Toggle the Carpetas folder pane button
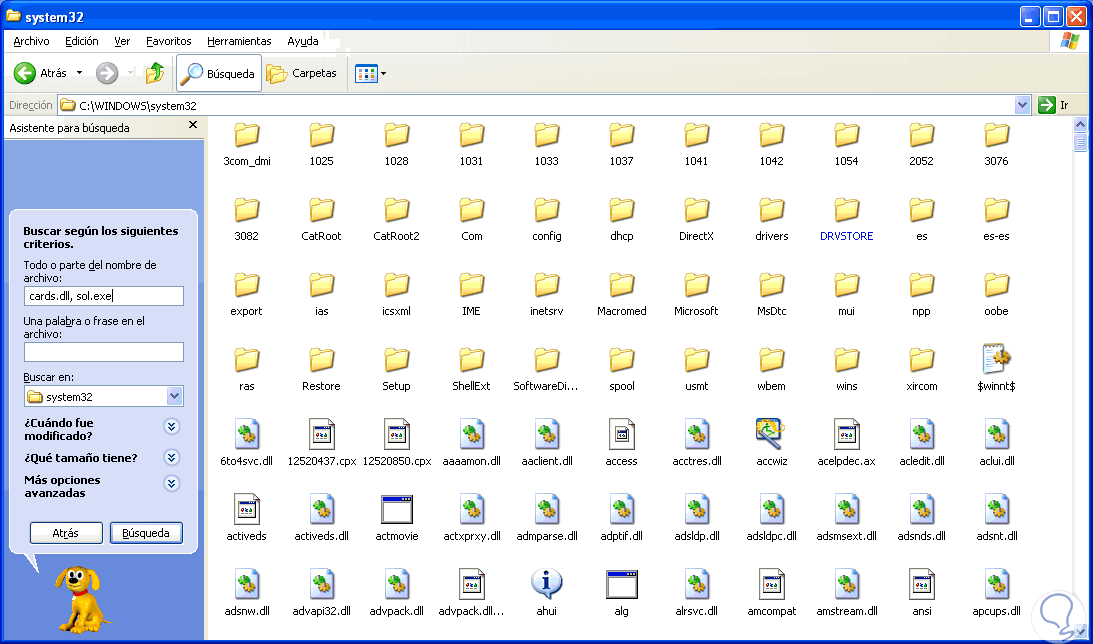This screenshot has height=644, width=1093. click(303, 73)
